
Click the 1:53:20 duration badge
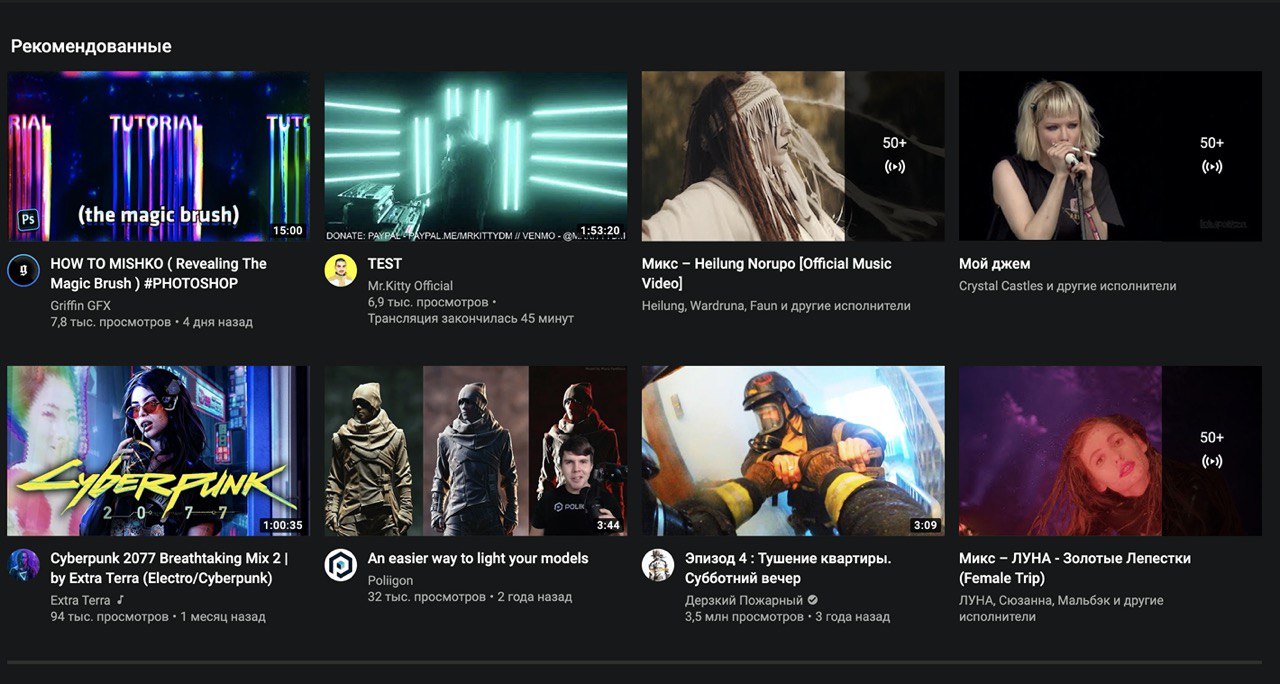[599, 230]
